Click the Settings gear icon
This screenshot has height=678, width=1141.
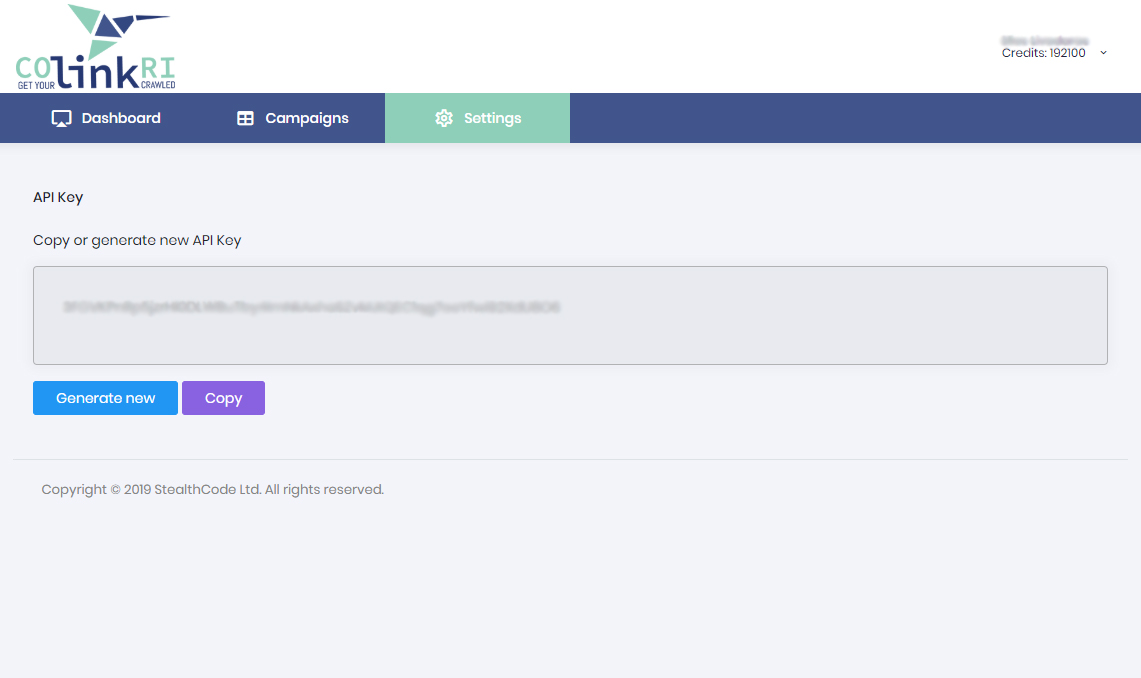(x=444, y=118)
